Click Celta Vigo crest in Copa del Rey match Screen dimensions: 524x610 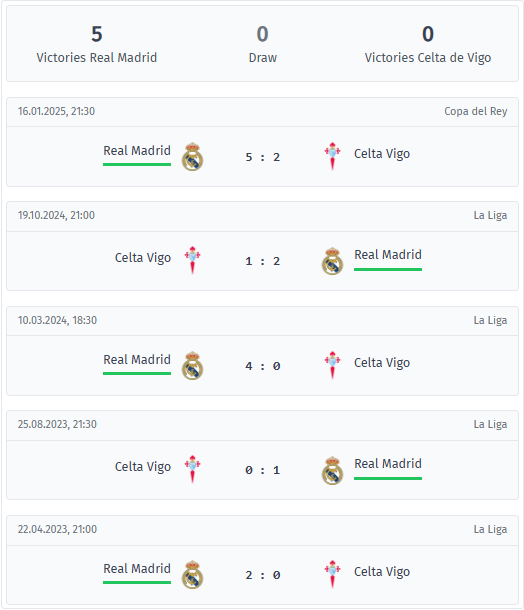tap(332, 157)
